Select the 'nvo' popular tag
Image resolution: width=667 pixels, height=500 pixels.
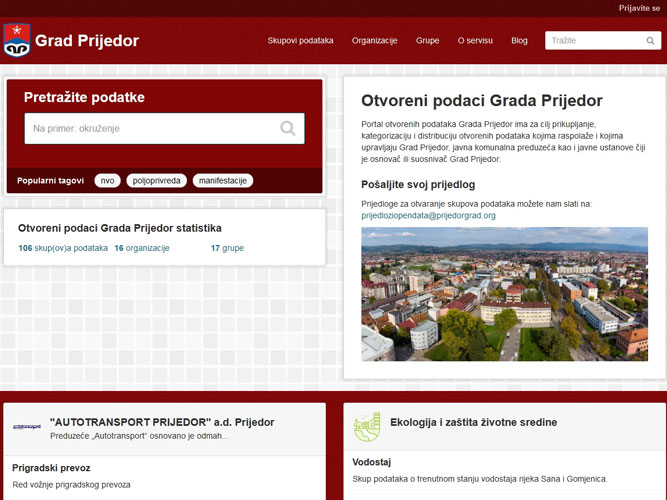[x=107, y=181]
